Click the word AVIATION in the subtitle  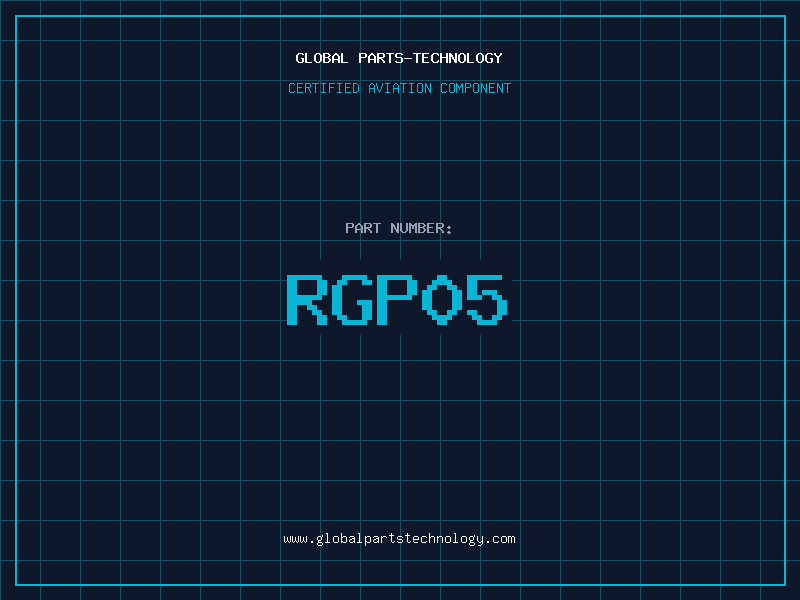click(x=399, y=88)
